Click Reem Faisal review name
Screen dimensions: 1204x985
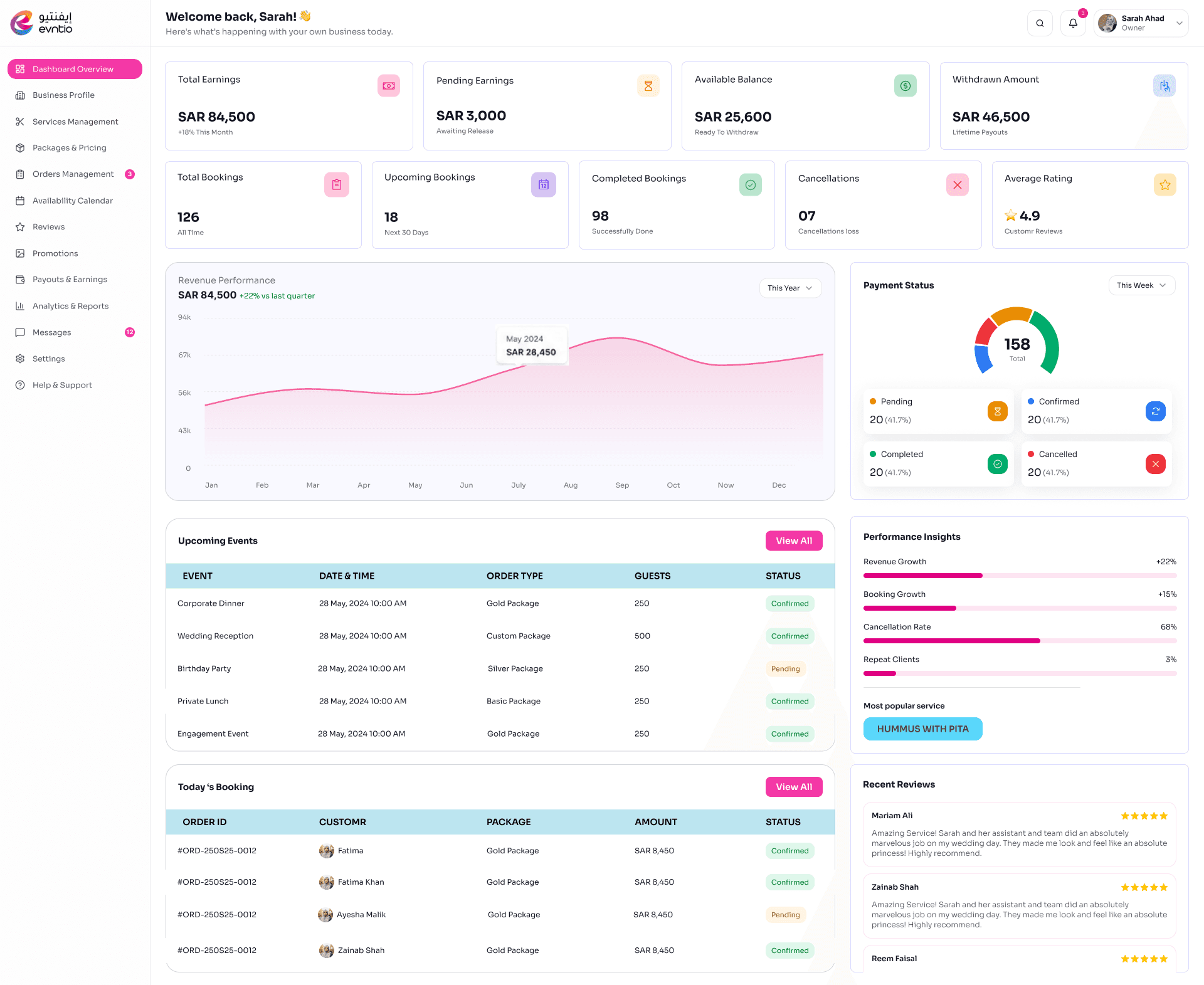(894, 959)
